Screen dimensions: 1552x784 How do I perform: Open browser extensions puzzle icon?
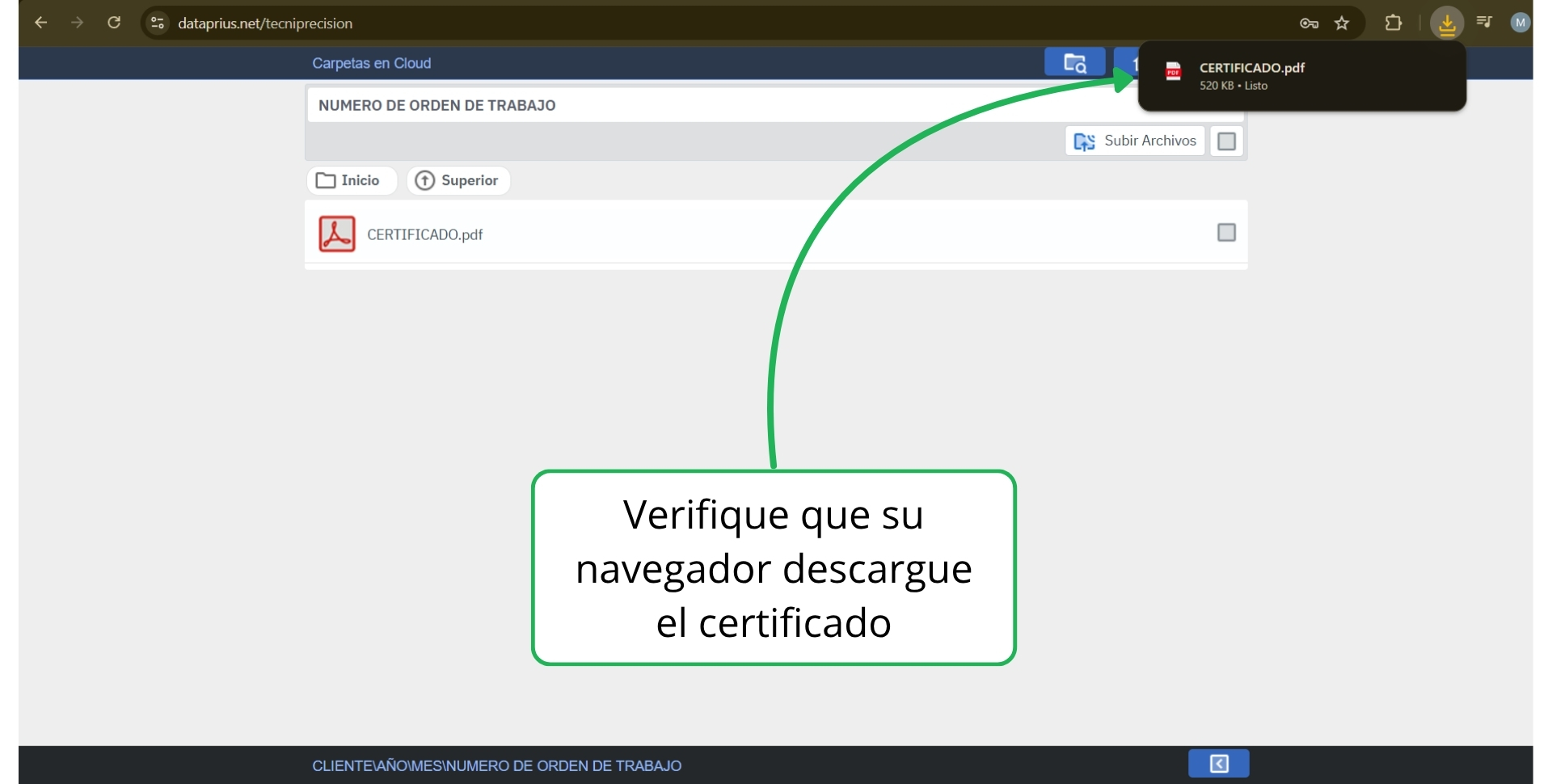1393,23
